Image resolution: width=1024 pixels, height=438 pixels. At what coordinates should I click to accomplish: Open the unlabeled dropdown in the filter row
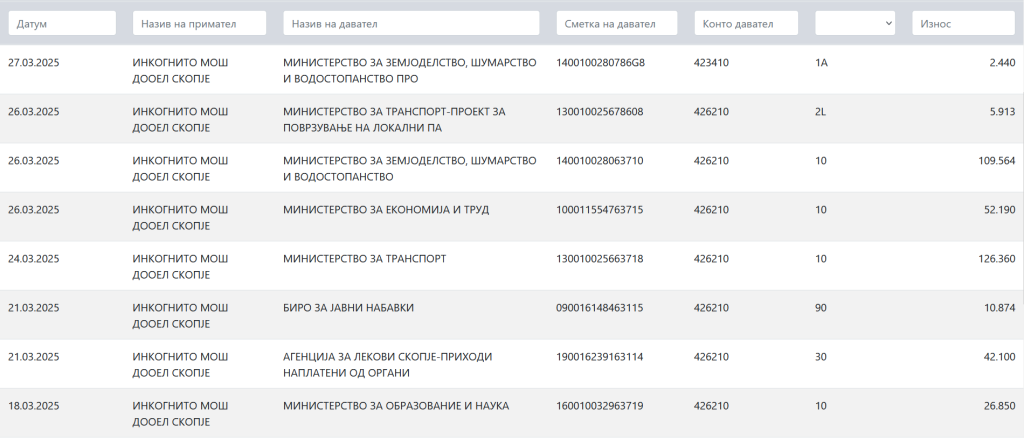coord(855,23)
